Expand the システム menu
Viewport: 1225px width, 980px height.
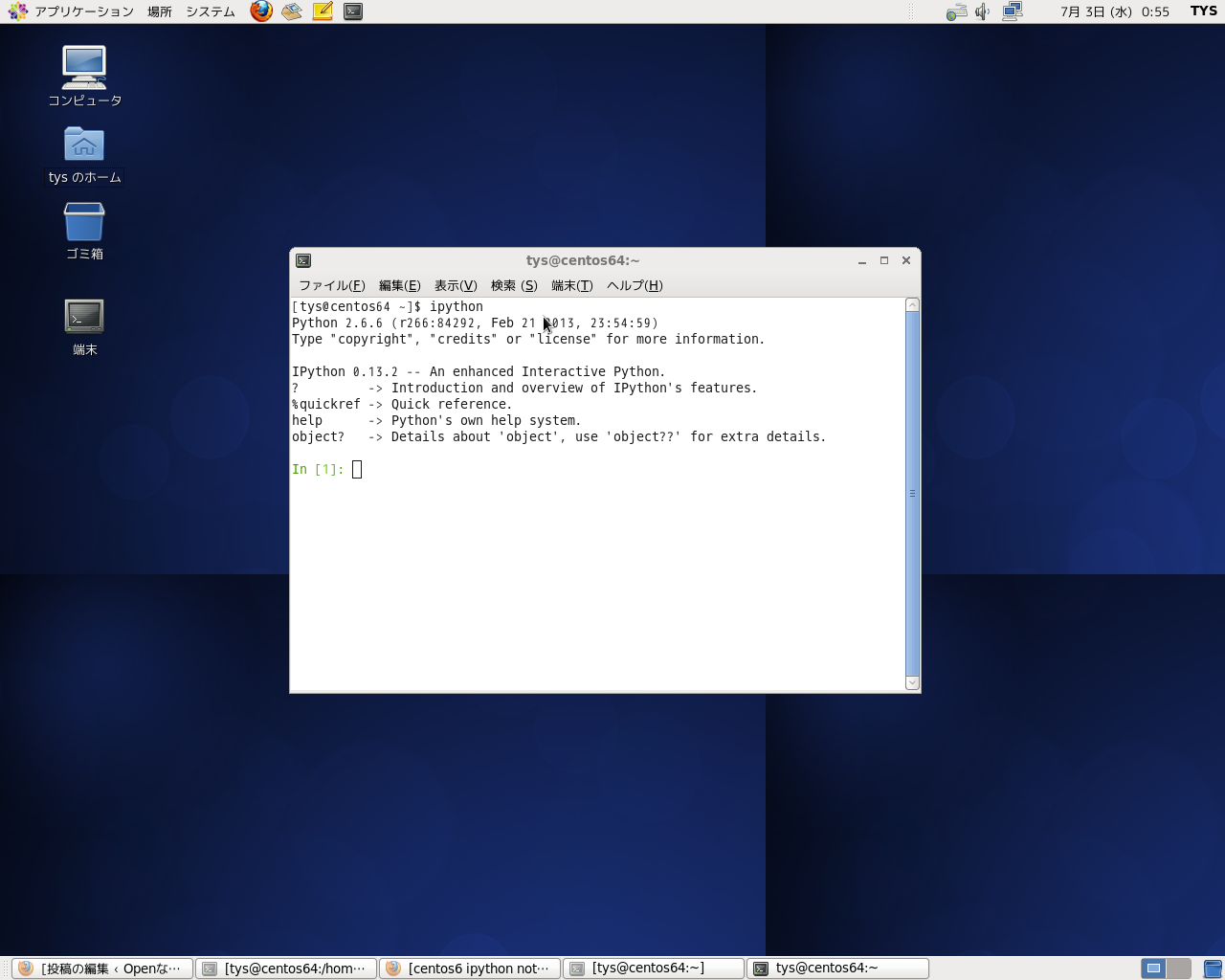[211, 11]
